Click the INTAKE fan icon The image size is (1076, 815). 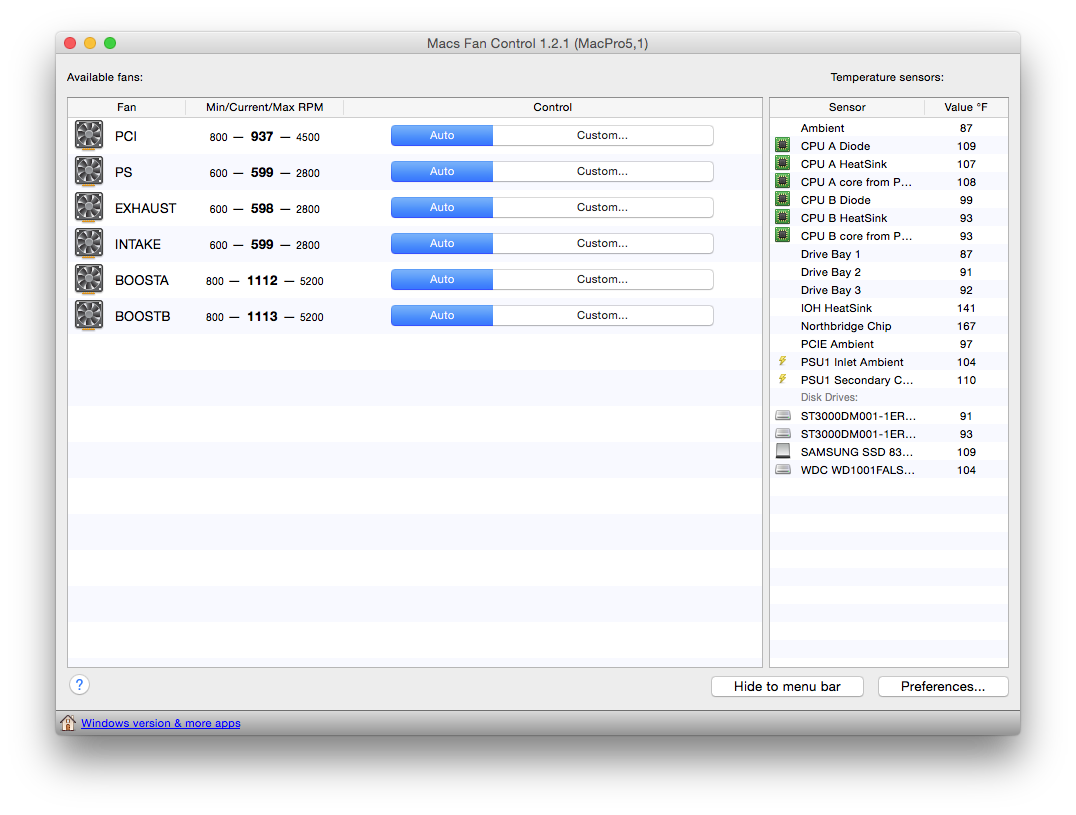(x=89, y=244)
